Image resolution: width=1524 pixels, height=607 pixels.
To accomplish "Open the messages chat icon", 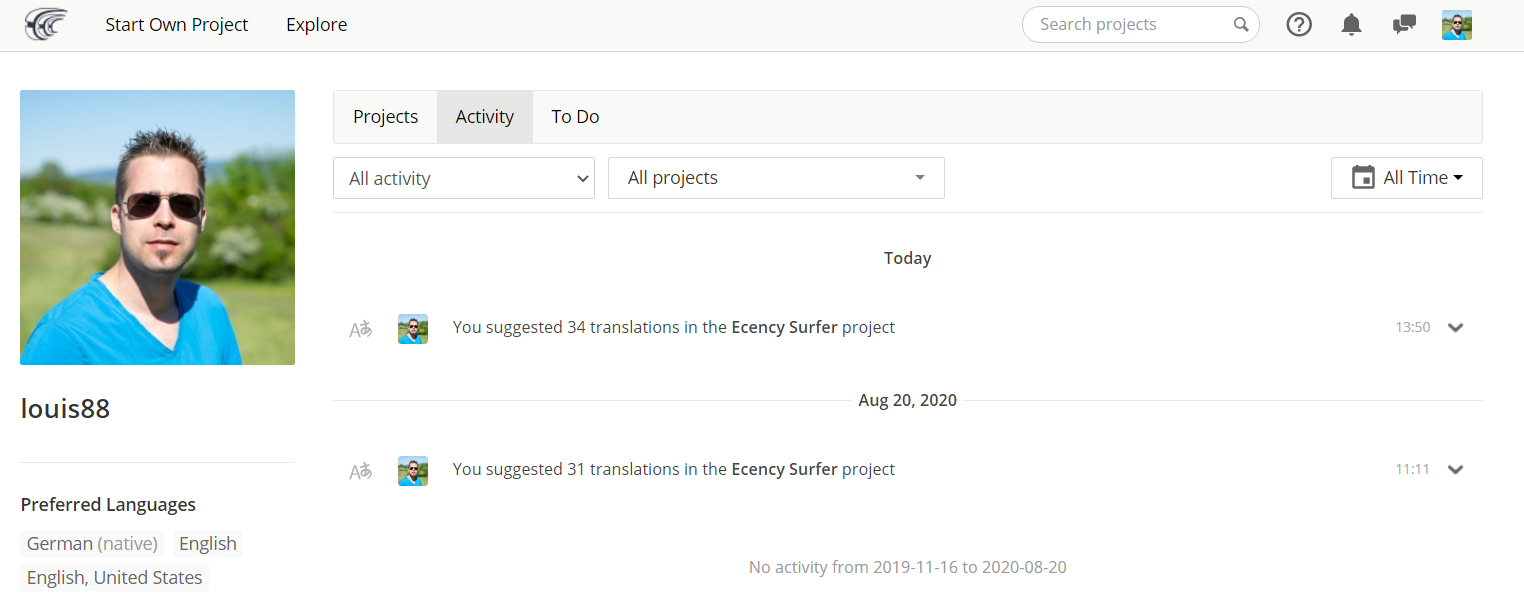I will [1404, 25].
